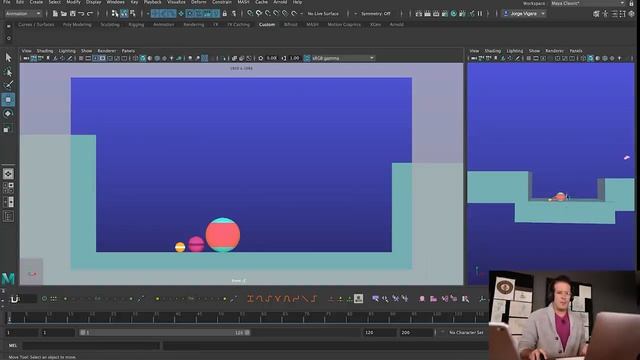Click the animation end field showing 200

click(x=416, y=333)
